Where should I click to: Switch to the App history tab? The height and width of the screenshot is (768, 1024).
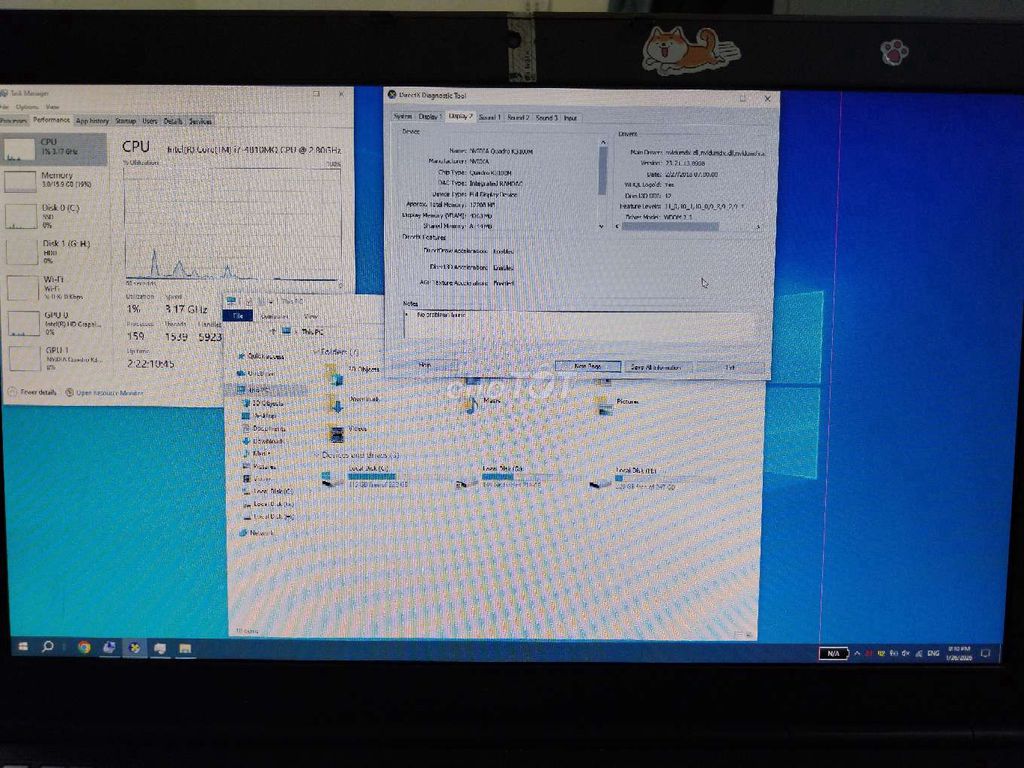coord(92,122)
